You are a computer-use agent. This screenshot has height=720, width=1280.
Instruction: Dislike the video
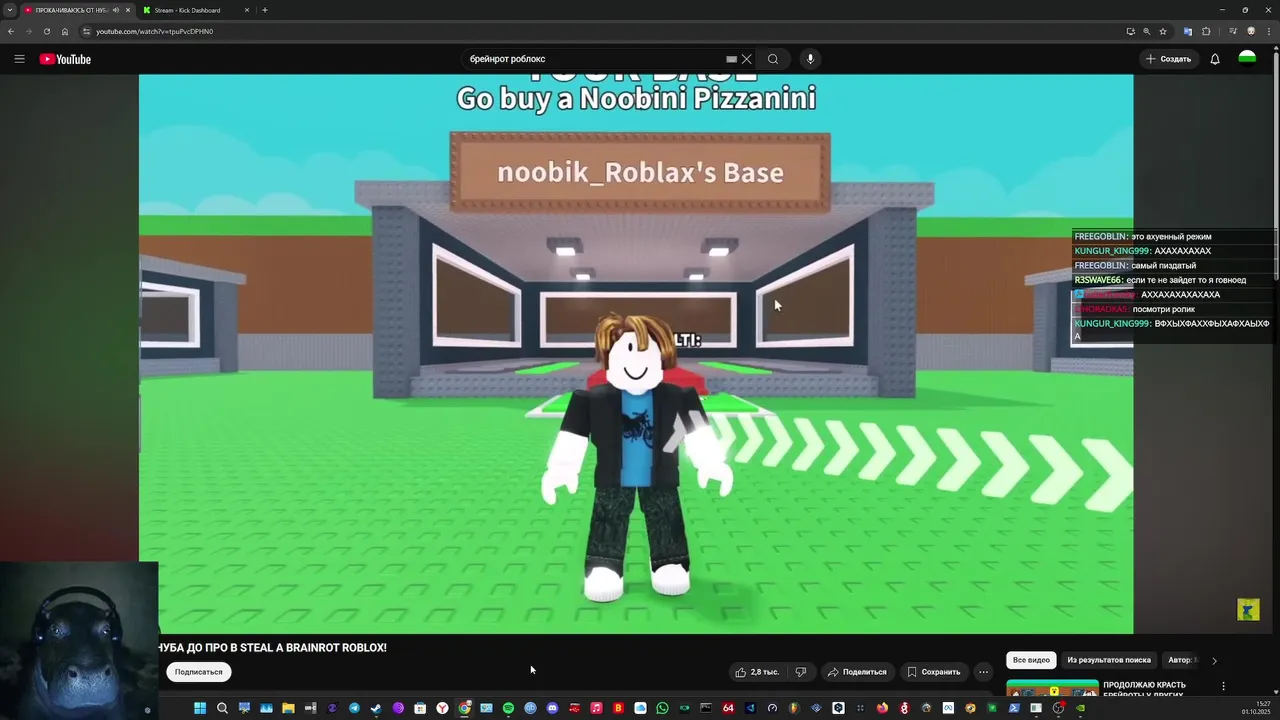point(800,672)
